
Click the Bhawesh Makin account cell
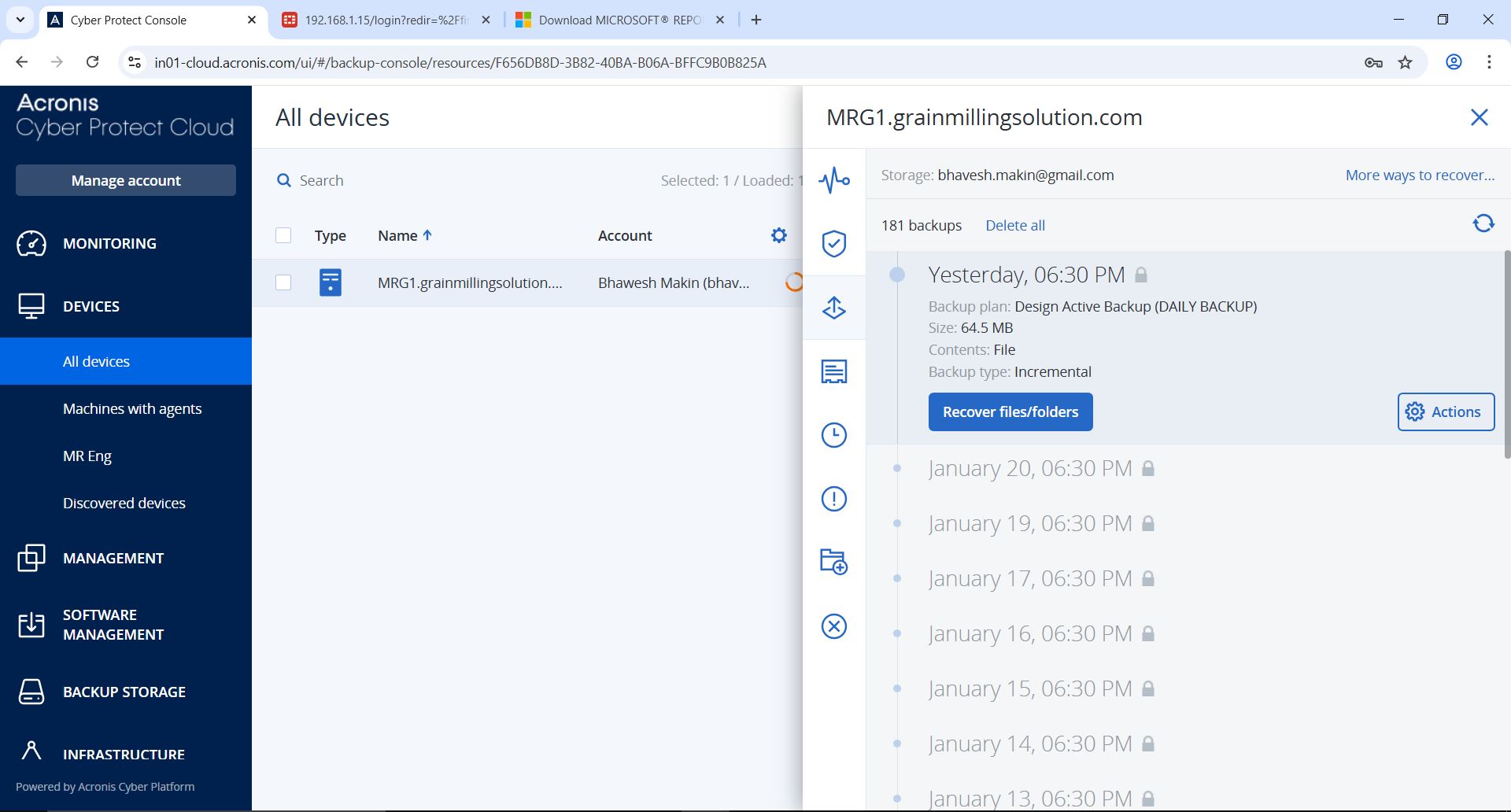point(674,282)
